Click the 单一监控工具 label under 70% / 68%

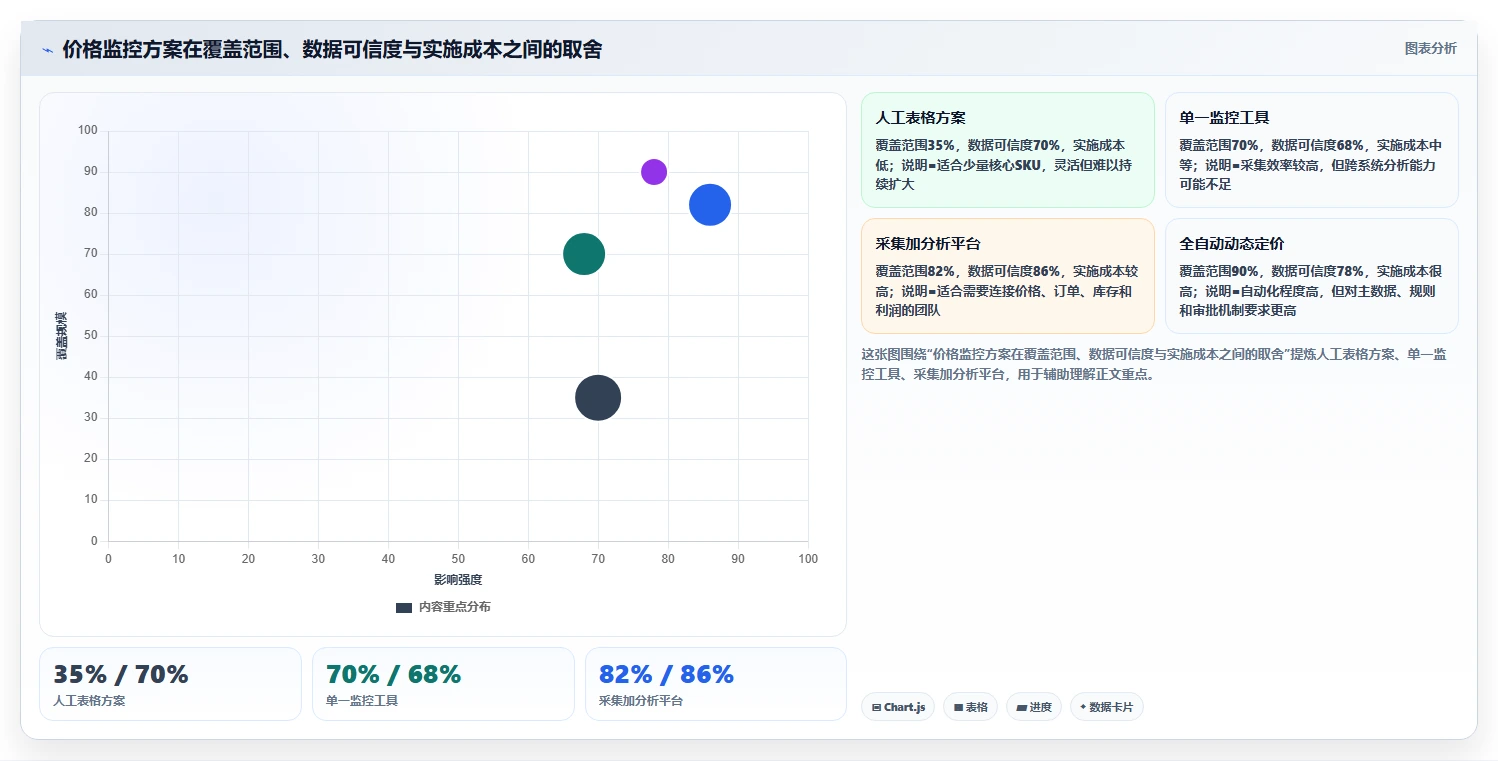click(362, 701)
